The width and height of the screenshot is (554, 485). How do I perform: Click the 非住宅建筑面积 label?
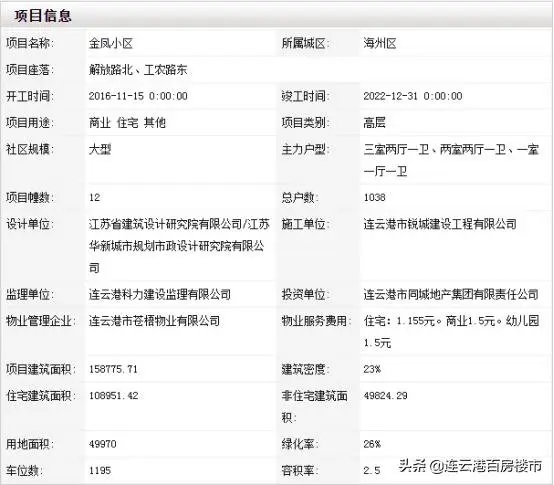(x=314, y=407)
